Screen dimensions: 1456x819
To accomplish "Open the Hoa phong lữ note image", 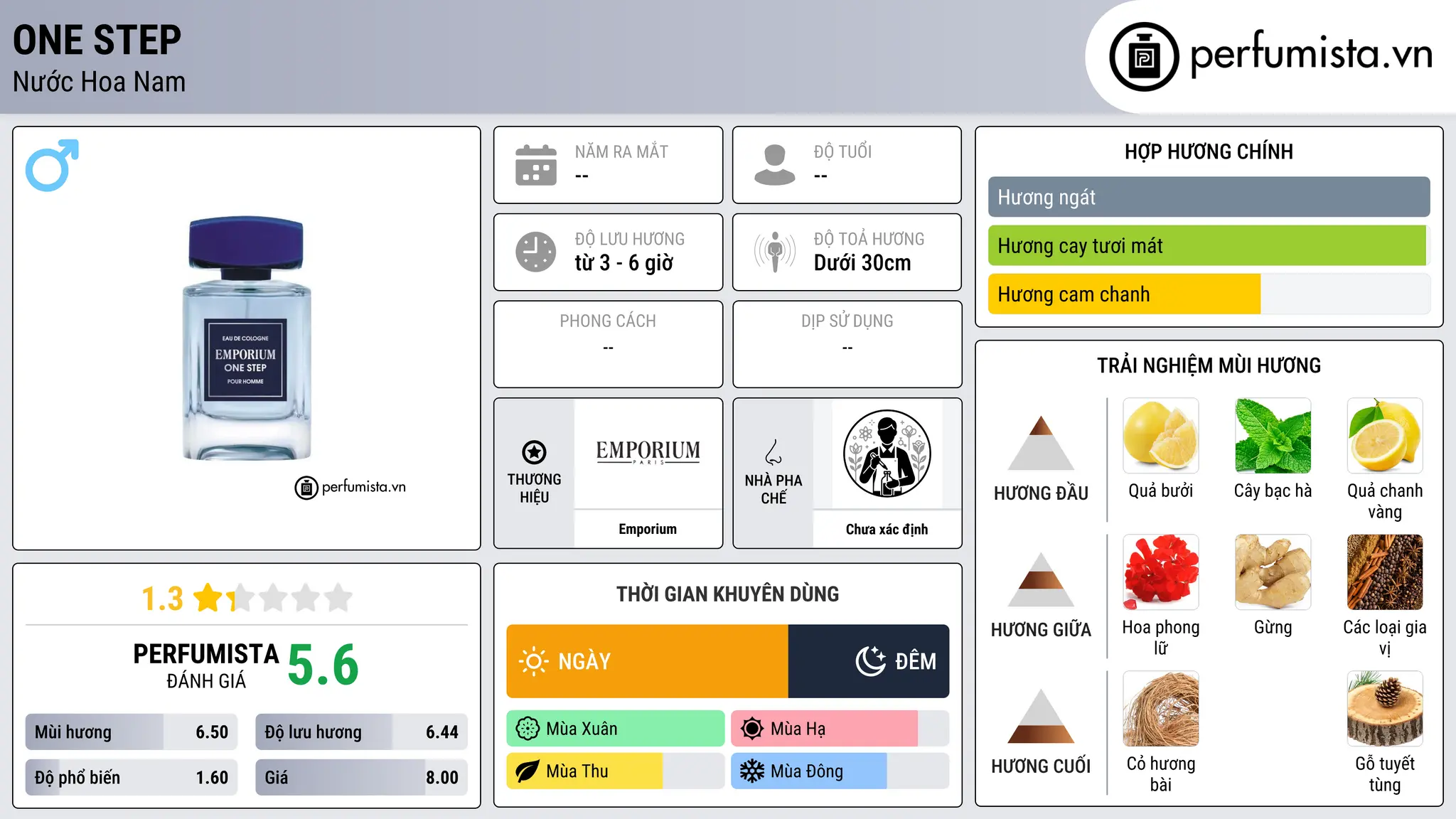I will pyautogui.click(x=1160, y=572).
